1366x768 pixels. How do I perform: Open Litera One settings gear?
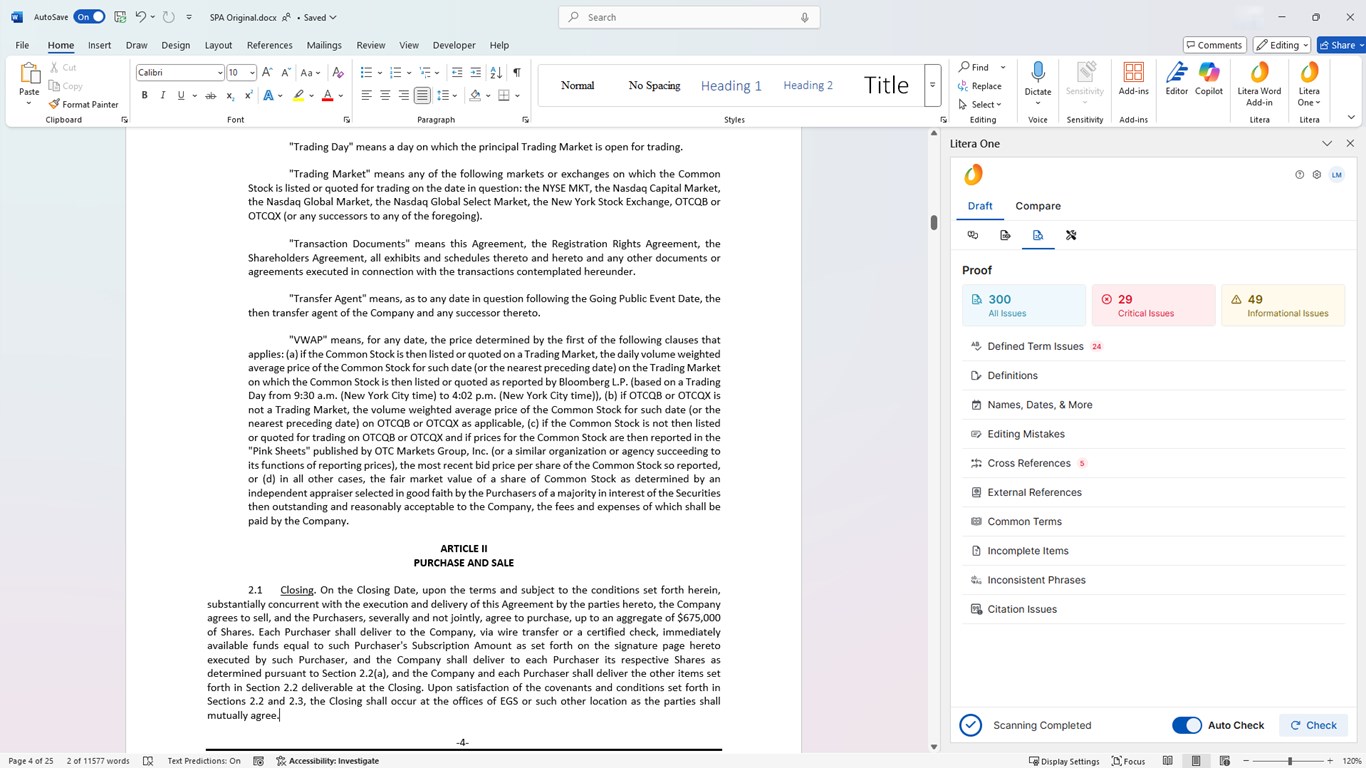pyautogui.click(x=1317, y=175)
